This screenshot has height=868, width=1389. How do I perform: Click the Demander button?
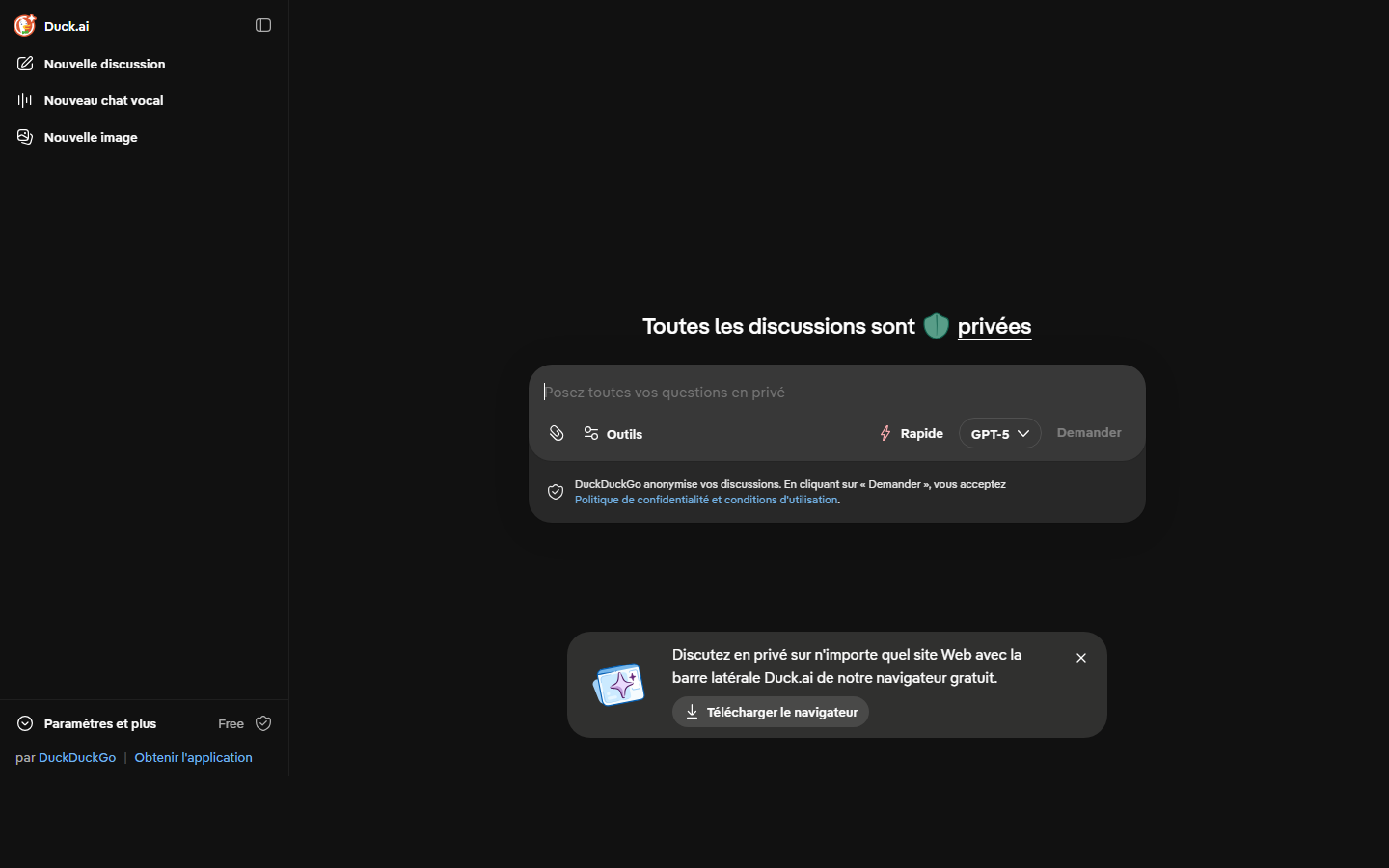tap(1089, 432)
